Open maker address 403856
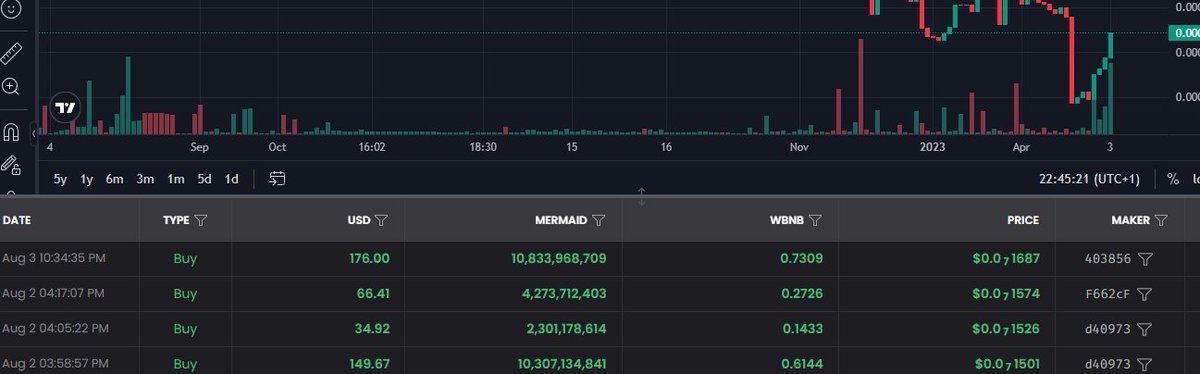The width and height of the screenshot is (1200, 374). [x=1108, y=258]
